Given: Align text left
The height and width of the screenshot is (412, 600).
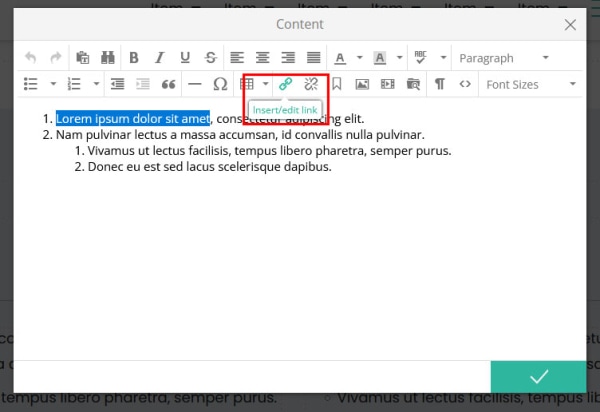Looking at the screenshot, I should click(237, 58).
